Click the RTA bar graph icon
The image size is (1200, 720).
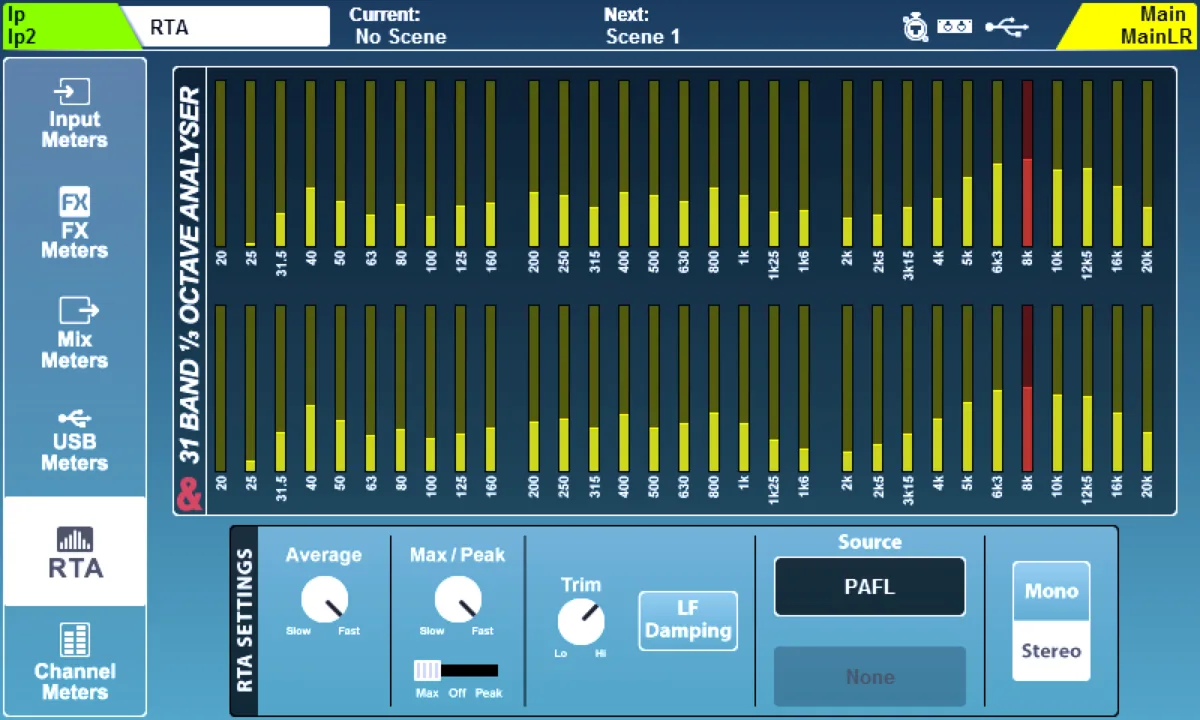(75, 539)
